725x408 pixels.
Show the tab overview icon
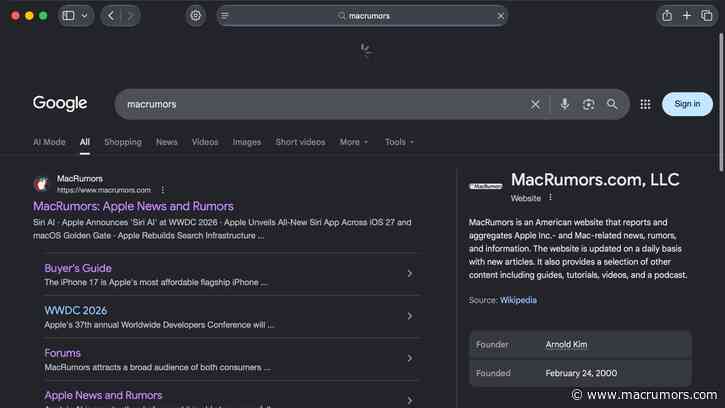tap(707, 16)
